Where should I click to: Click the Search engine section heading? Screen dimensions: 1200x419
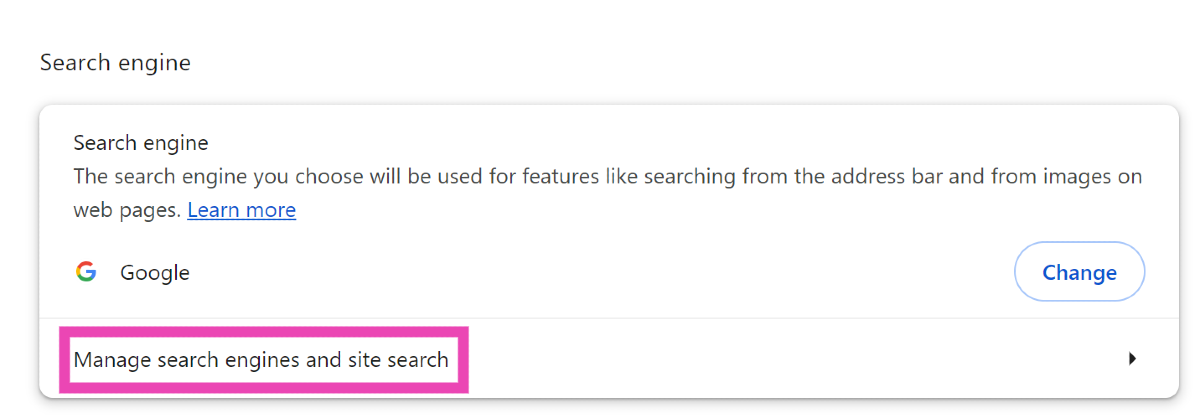coord(115,63)
